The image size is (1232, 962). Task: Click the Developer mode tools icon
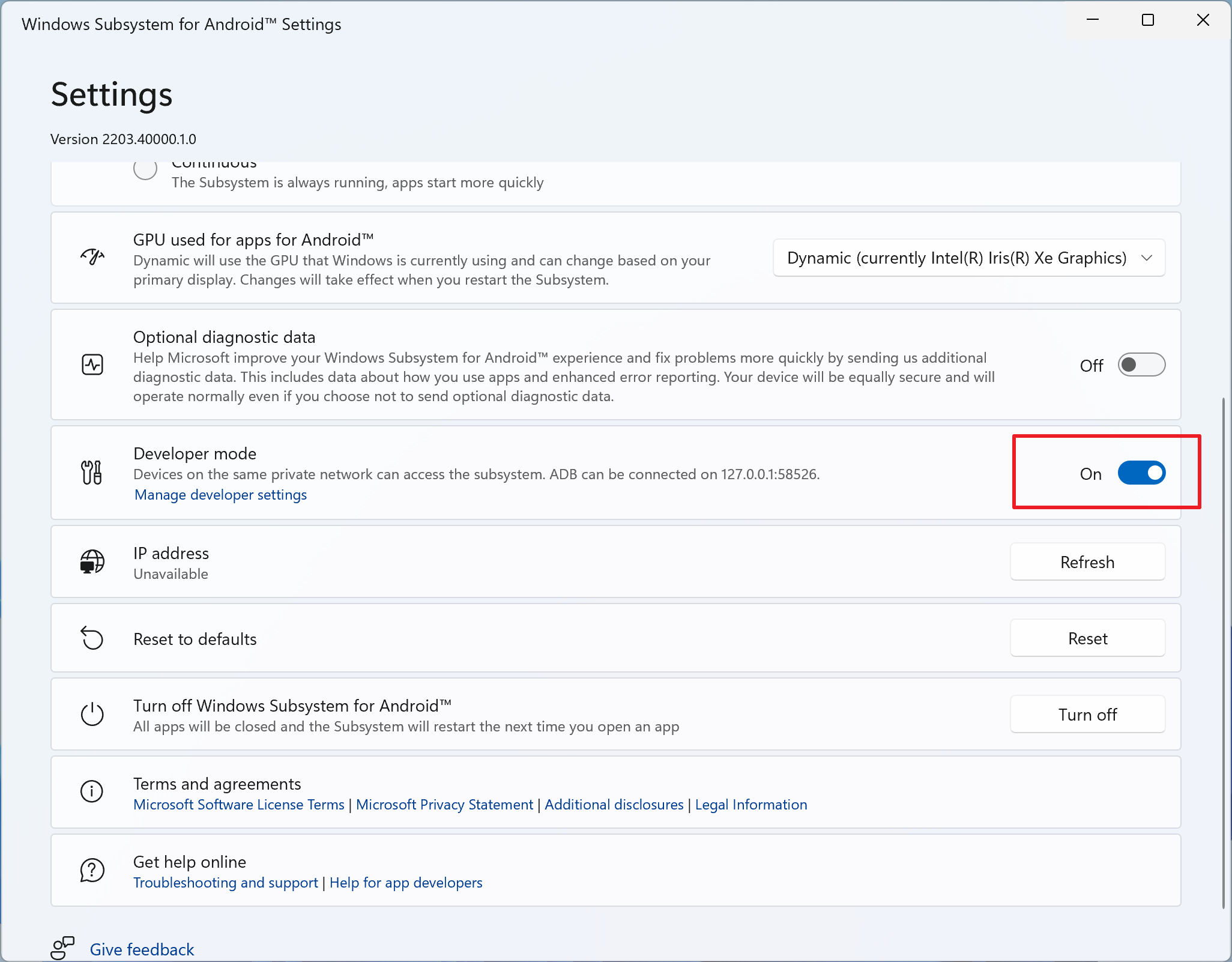(x=92, y=473)
